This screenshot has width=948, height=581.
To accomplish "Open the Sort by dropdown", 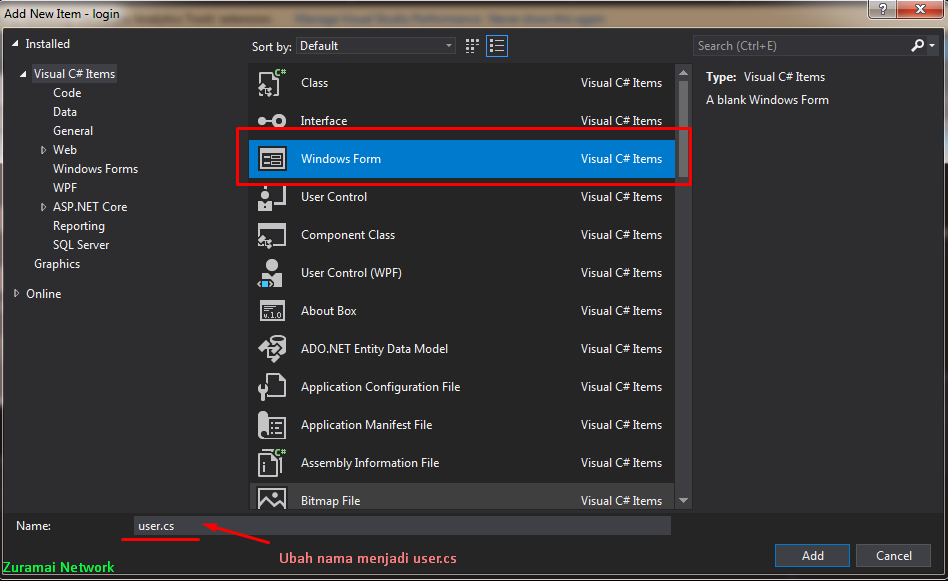I will 375,45.
